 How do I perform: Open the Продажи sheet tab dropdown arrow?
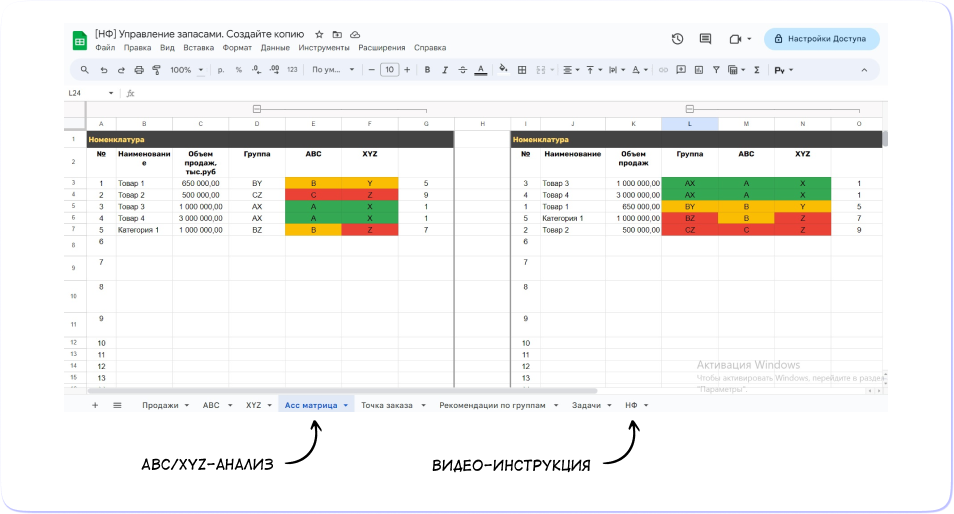click(x=187, y=406)
